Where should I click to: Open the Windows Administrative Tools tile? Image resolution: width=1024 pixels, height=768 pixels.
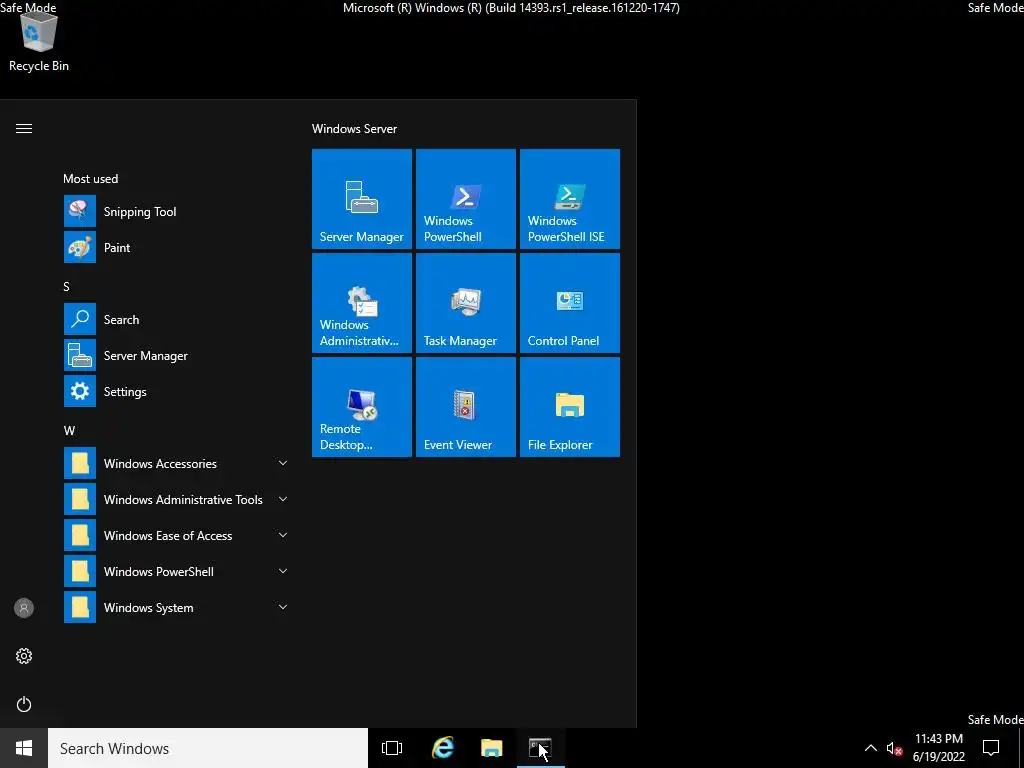(x=362, y=303)
